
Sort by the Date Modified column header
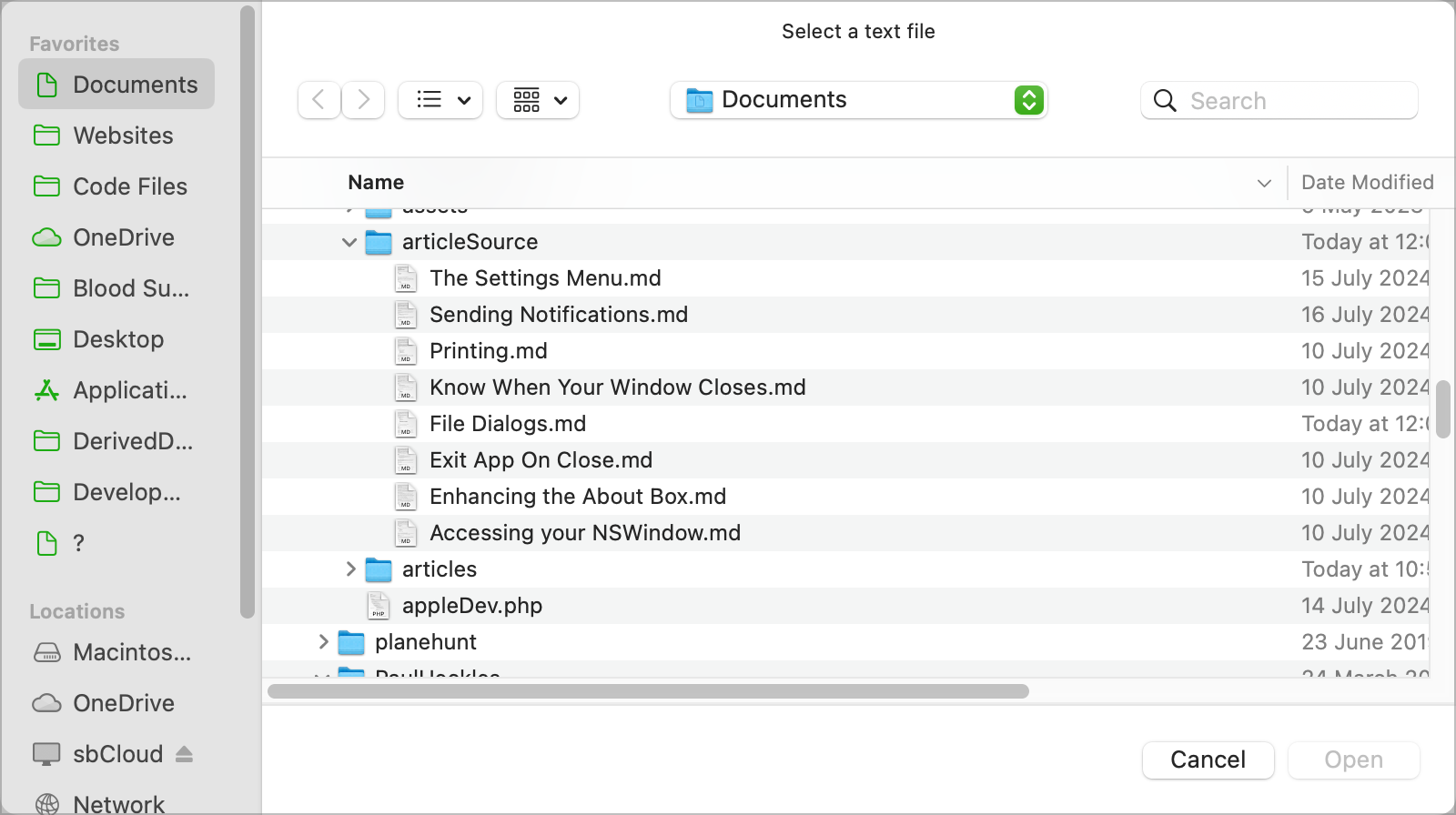tap(1367, 182)
